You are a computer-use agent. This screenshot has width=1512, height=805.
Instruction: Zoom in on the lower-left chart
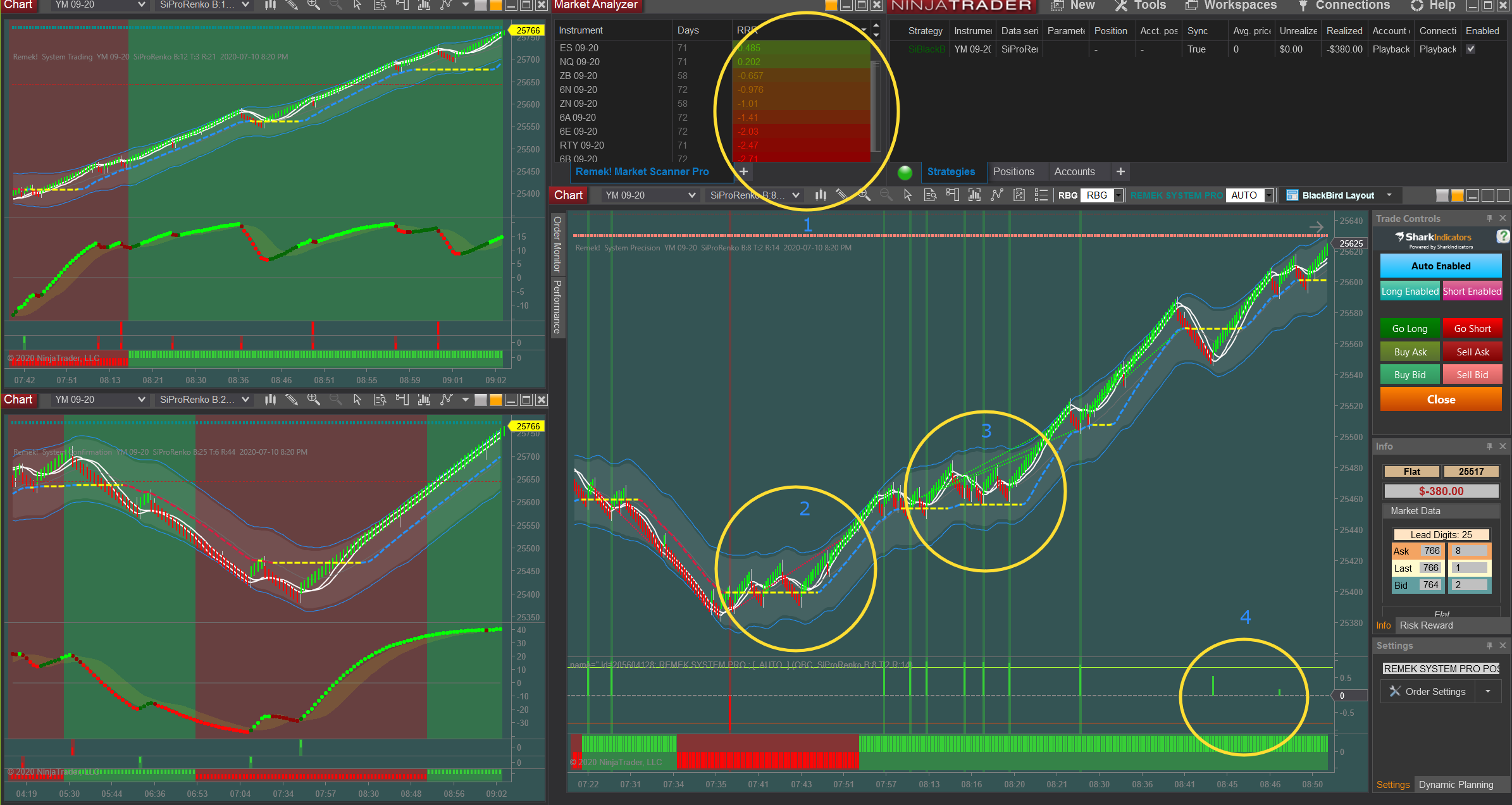(x=314, y=400)
